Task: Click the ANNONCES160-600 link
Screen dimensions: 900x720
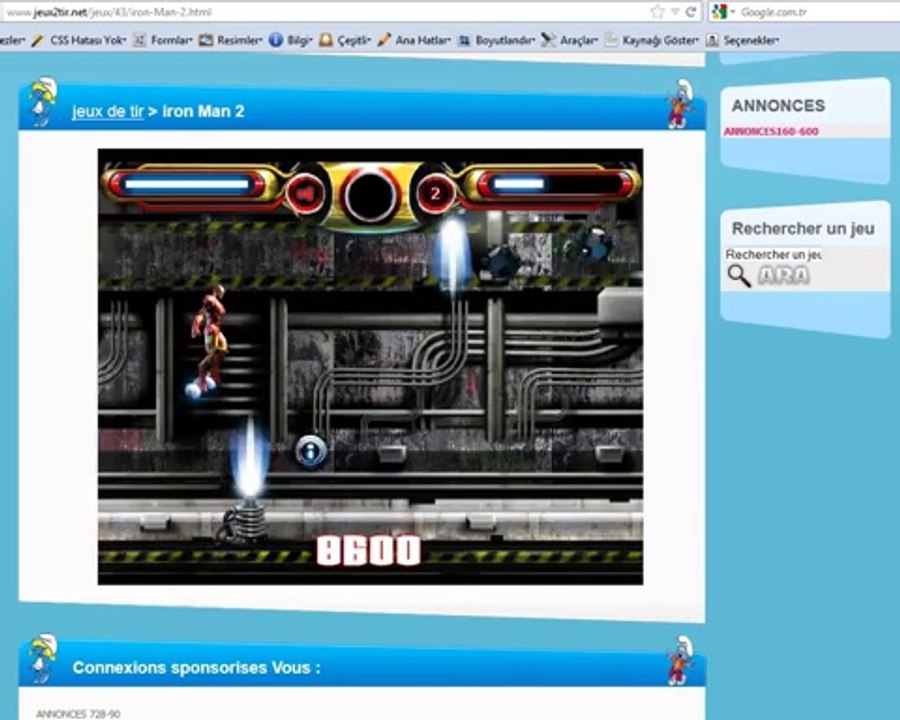Action: [x=771, y=131]
